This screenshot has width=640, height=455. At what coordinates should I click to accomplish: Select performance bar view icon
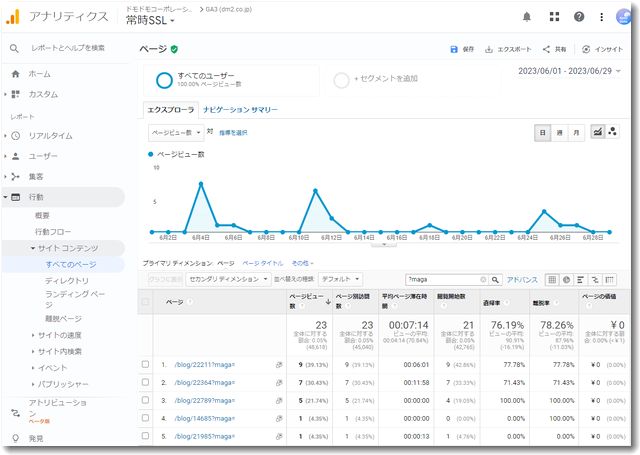point(580,280)
